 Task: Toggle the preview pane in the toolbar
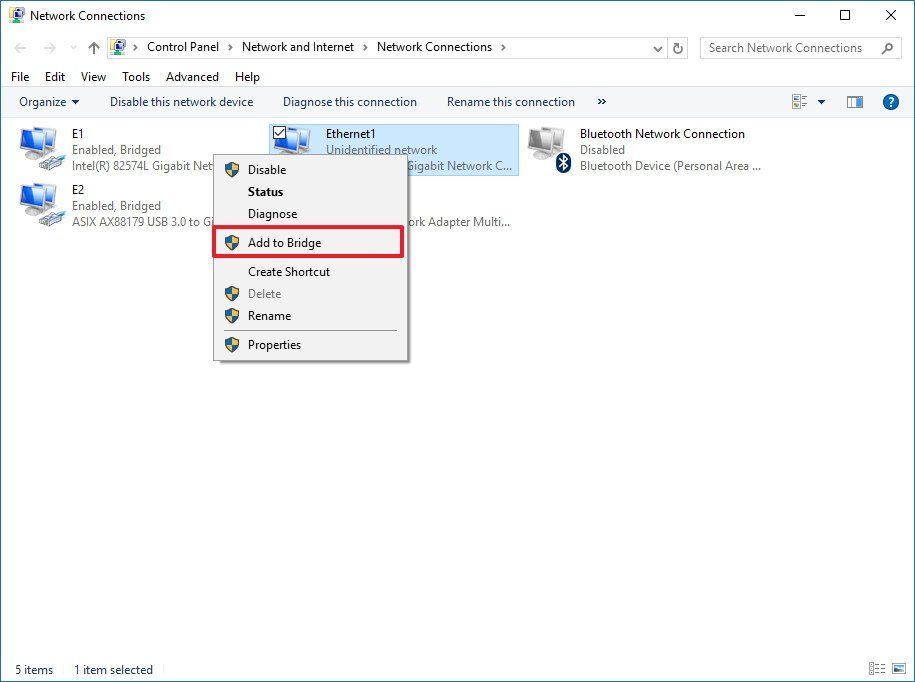pyautogui.click(x=853, y=101)
